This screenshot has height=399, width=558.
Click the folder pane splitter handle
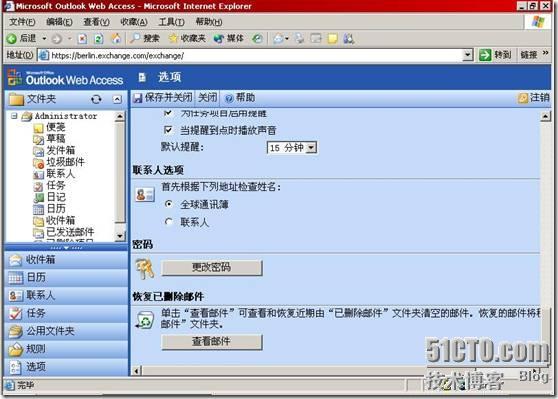click(x=67, y=247)
